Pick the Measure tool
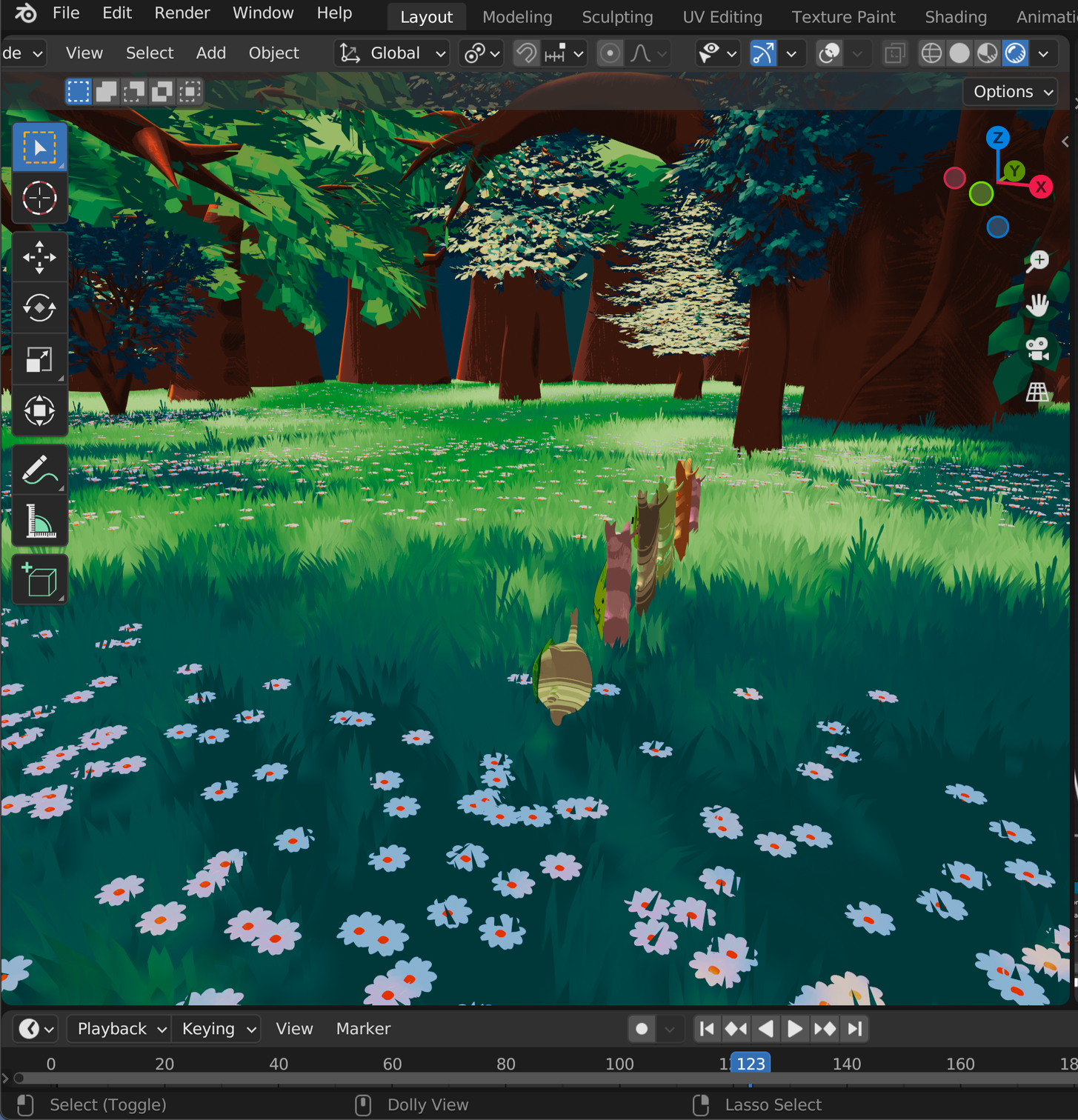 [x=39, y=521]
